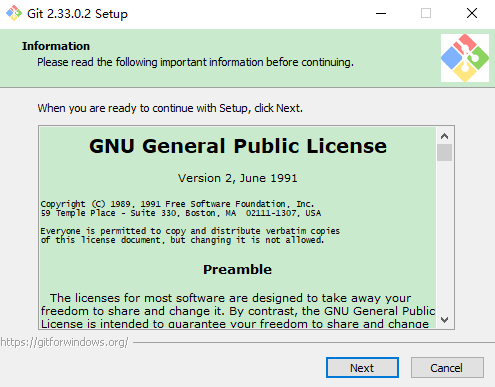Cancel the Git installation
The image size is (495, 387).
click(447, 368)
